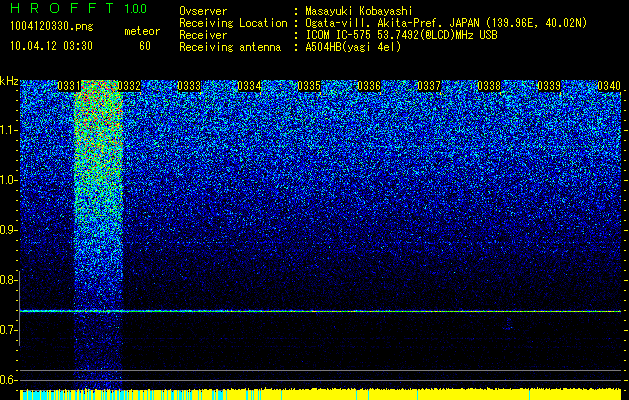Click the kHz axis unit label
629x400 pixels.
[9, 81]
